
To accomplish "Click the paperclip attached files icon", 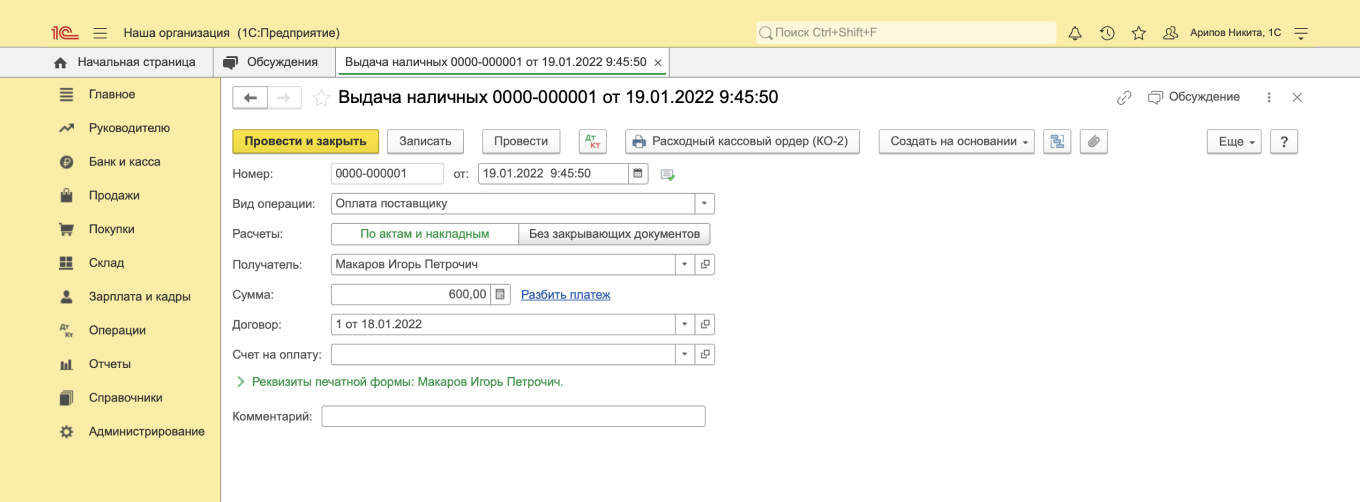I will (x=1093, y=142).
